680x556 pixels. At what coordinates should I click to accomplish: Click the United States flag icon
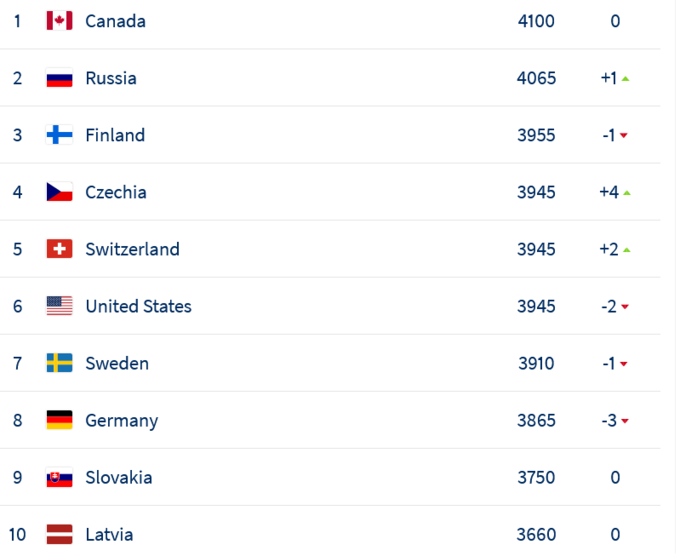click(x=59, y=306)
